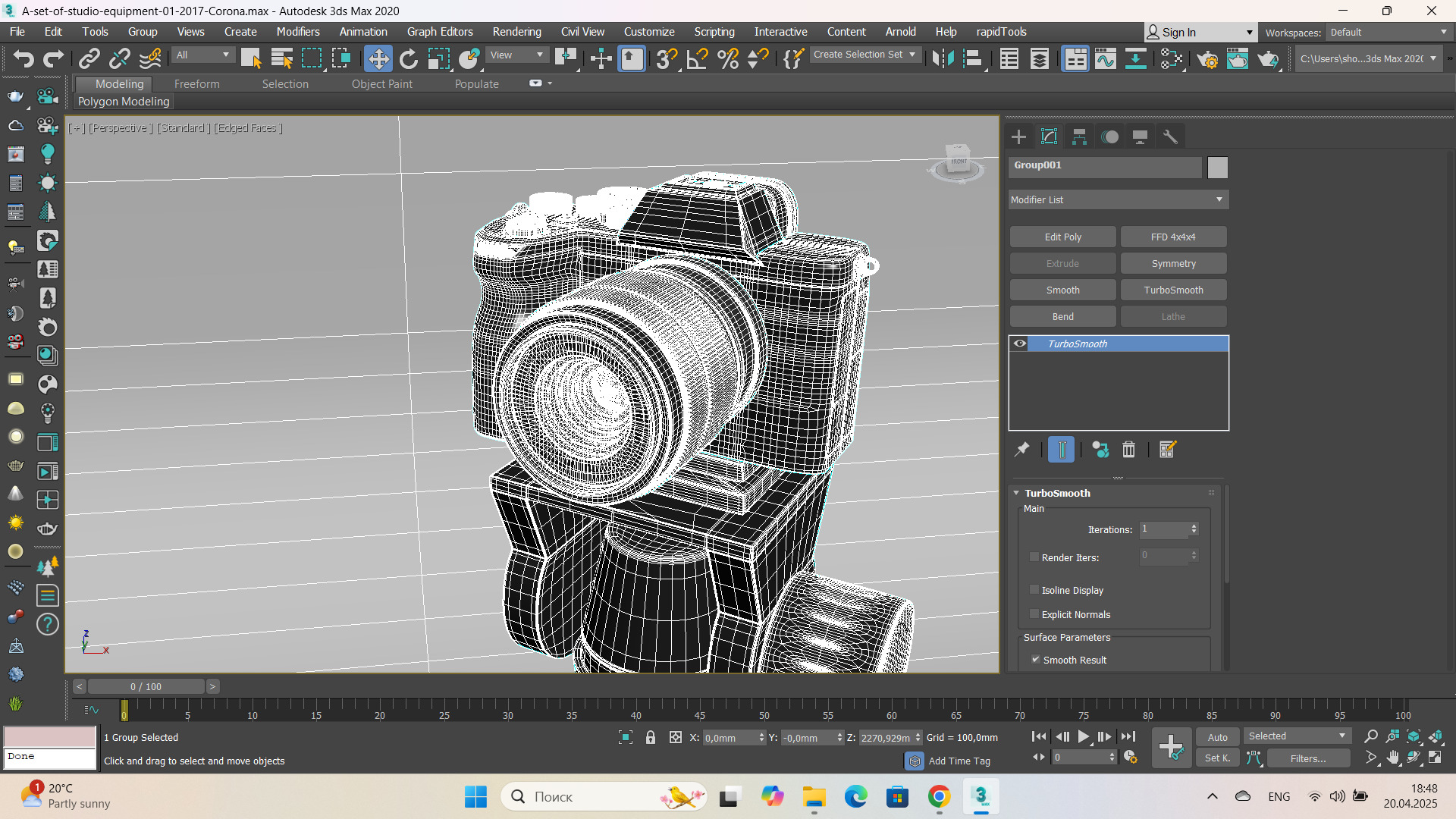Switch to the Create panel plus icon
This screenshot has width=1456, height=819.
pyautogui.click(x=1018, y=136)
